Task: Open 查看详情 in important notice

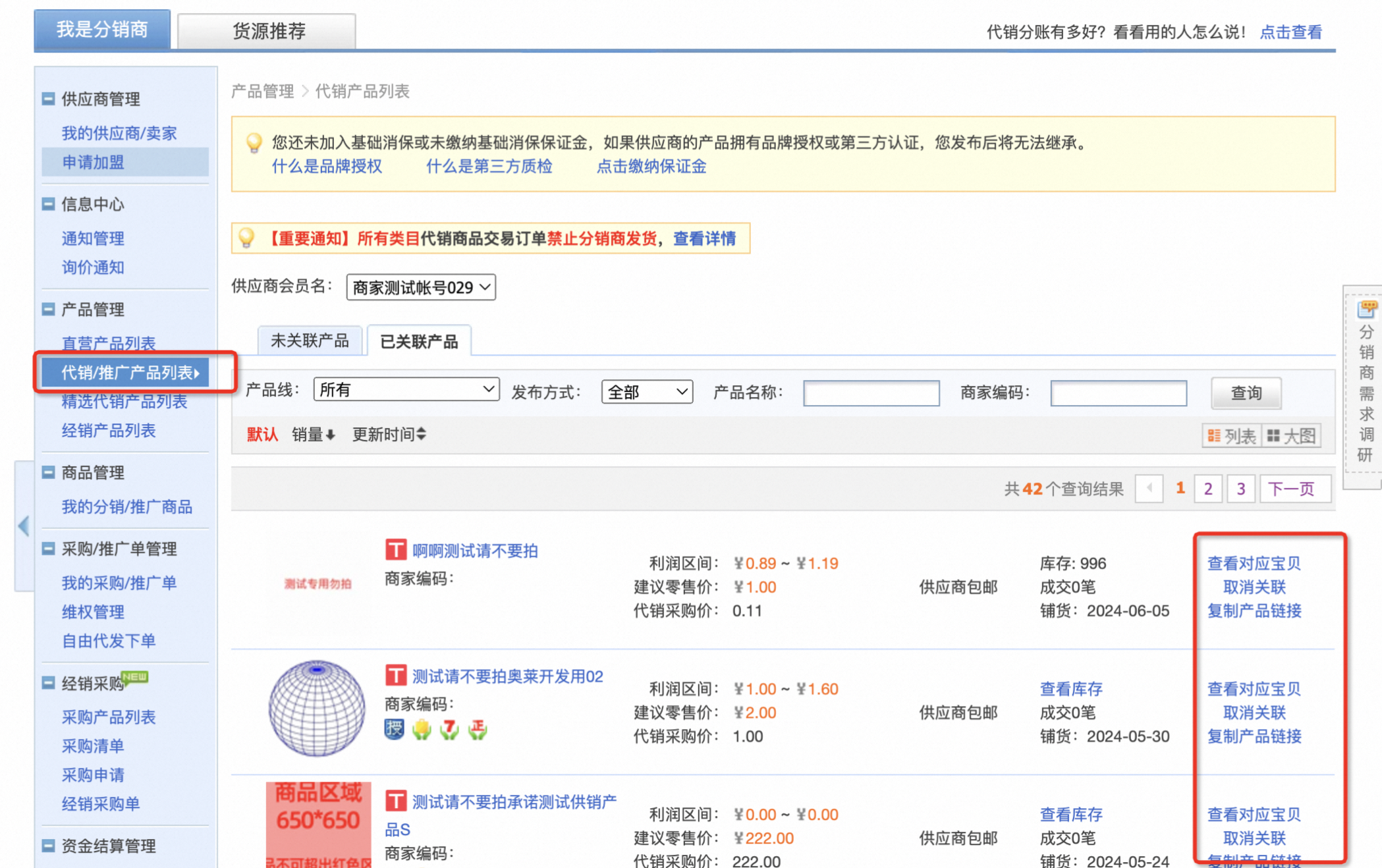Action: 704,238
